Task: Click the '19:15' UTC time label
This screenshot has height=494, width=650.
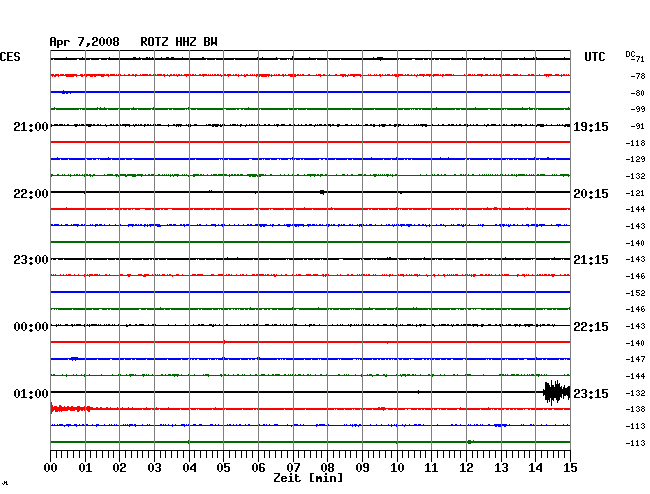Action: pyautogui.click(x=591, y=127)
